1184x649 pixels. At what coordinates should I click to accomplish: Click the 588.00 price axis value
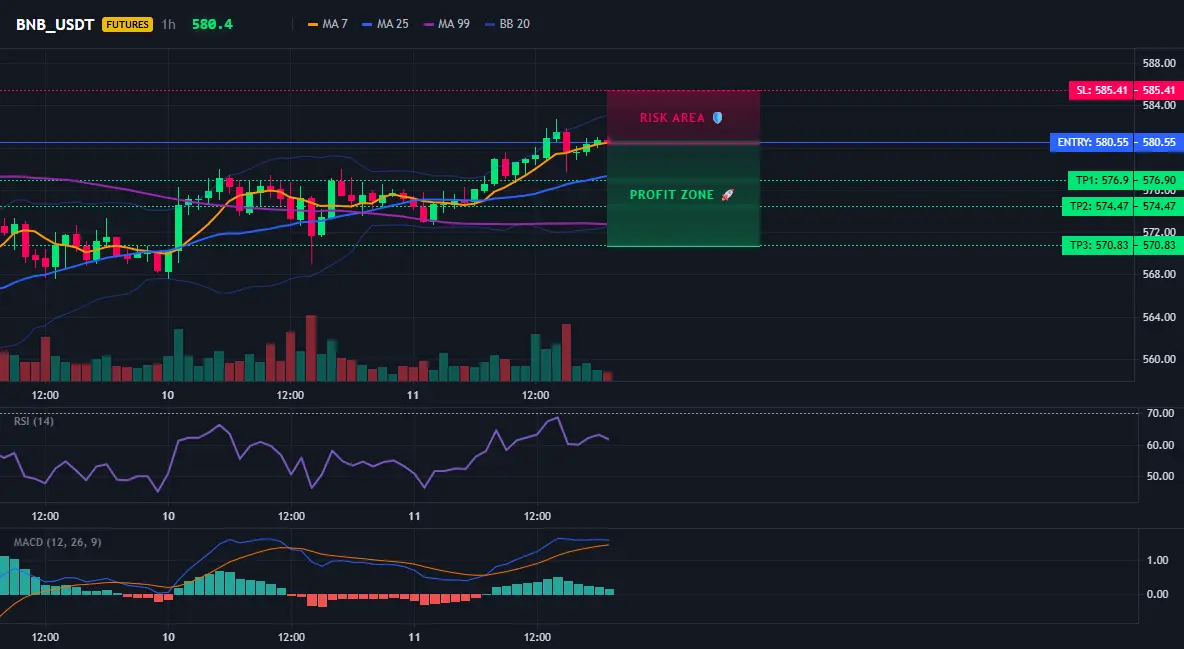1158,63
